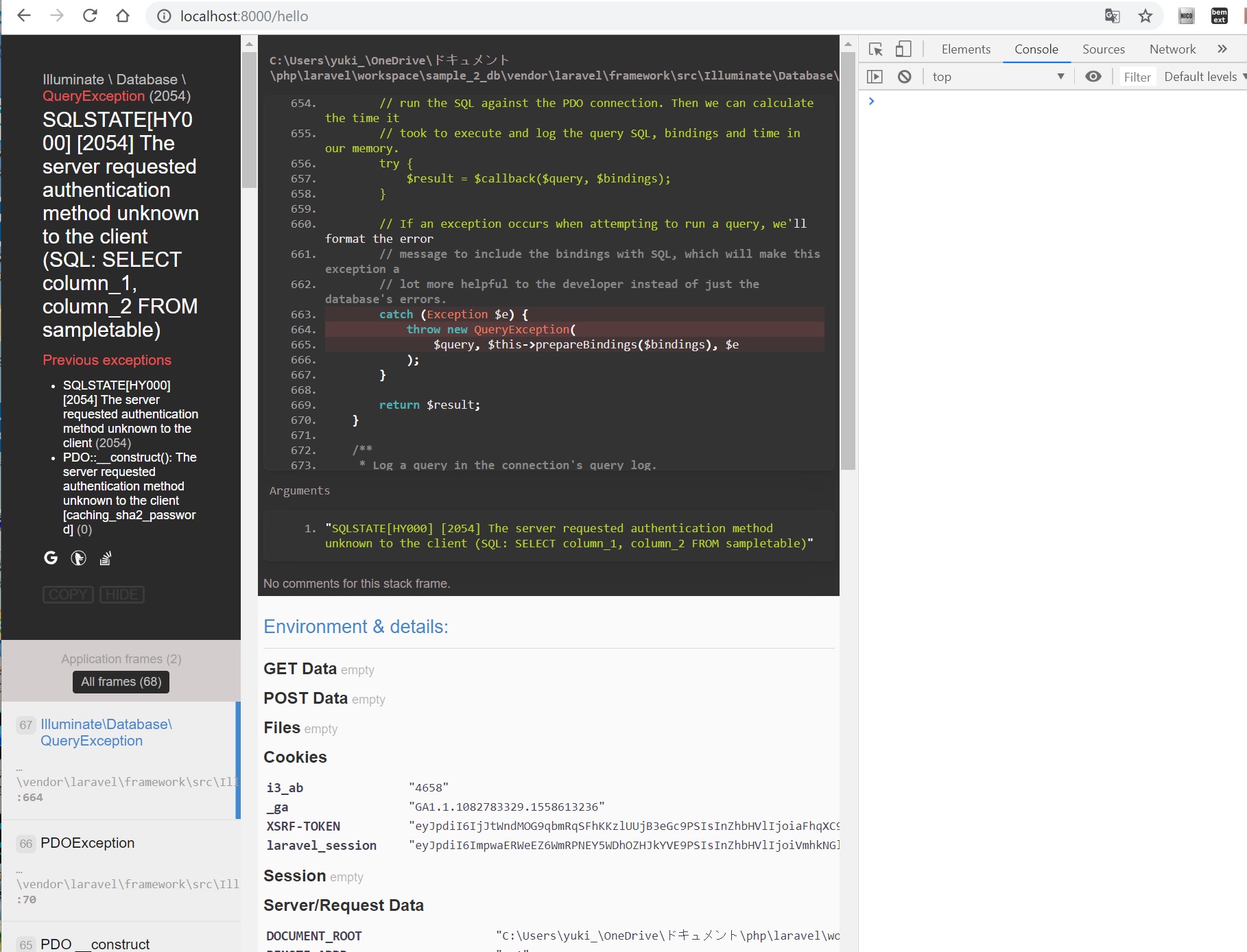This screenshot has width=1247, height=952.
Task: Click the translate page icon
Action: point(1112,16)
